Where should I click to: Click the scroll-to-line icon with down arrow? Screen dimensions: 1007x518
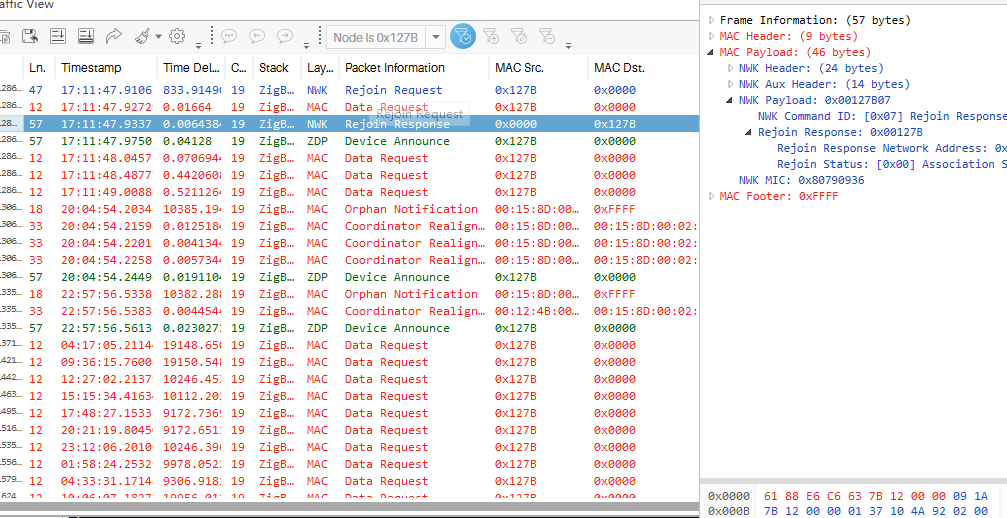point(58,36)
